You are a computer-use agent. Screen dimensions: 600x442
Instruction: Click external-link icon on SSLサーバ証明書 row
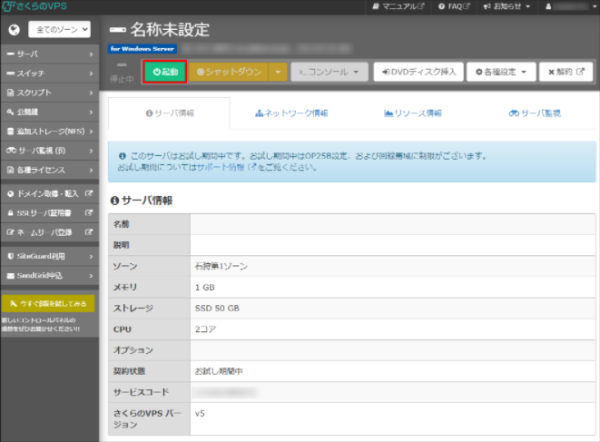(x=89, y=212)
